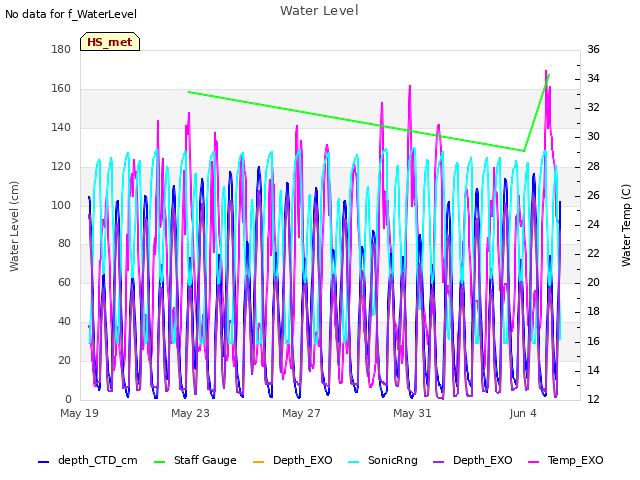Click the purple Depth_EXO color marker

tap(438, 462)
